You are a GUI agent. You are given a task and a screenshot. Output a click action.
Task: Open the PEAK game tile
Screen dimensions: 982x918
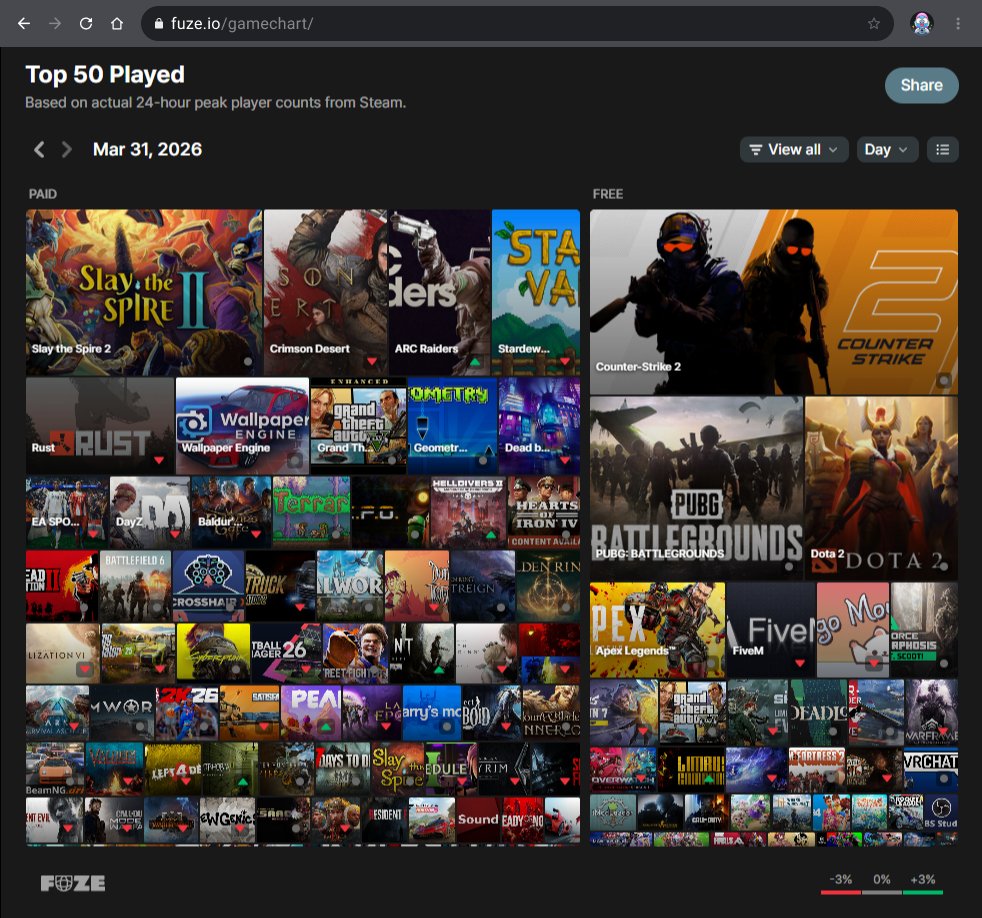pyautogui.click(x=311, y=713)
